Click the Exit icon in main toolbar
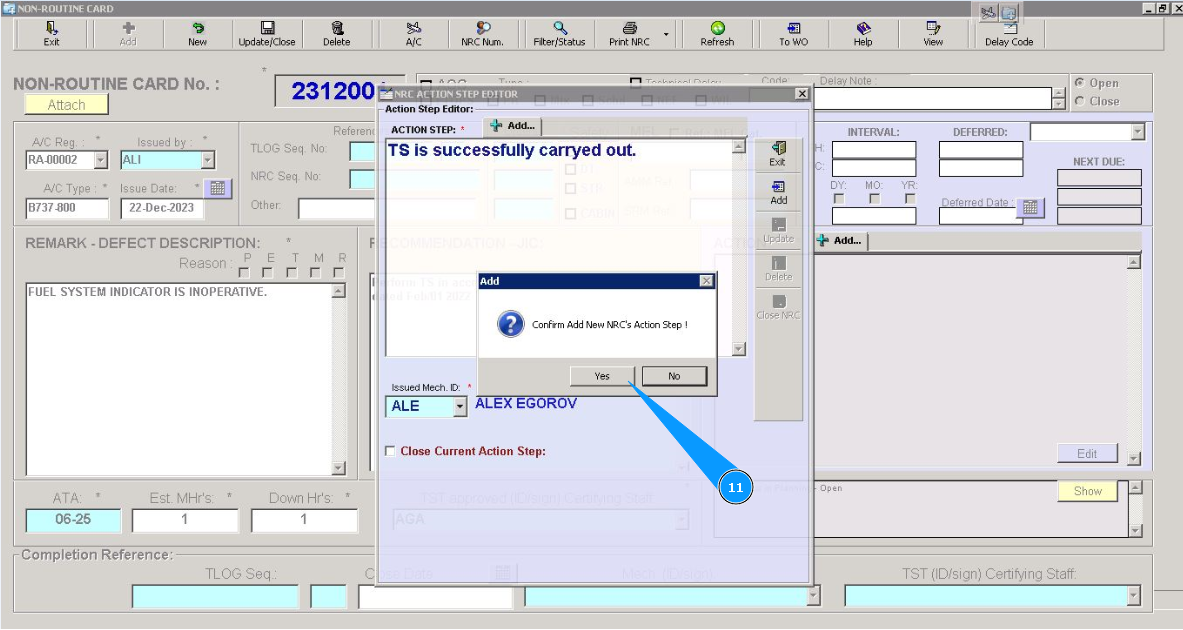 tap(51, 29)
